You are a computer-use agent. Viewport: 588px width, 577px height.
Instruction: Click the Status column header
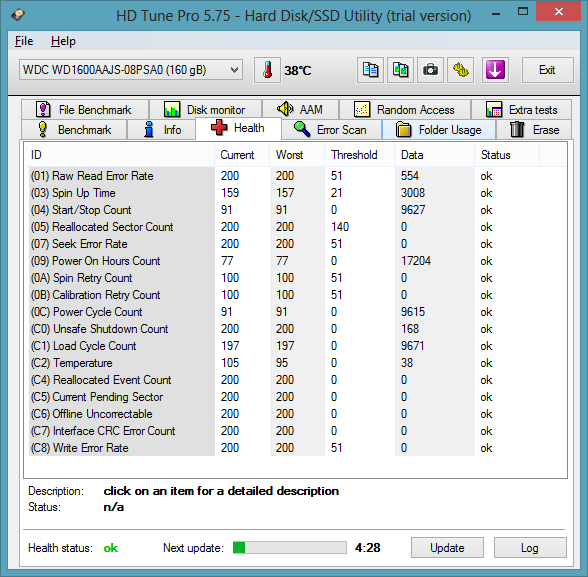507,155
